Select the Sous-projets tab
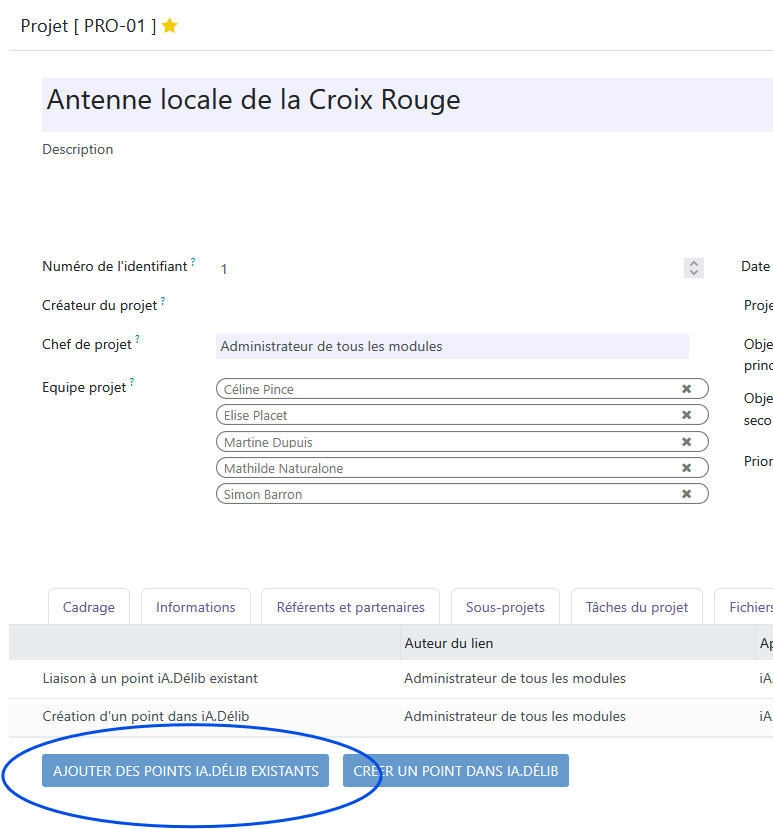773x829 pixels. pos(505,607)
